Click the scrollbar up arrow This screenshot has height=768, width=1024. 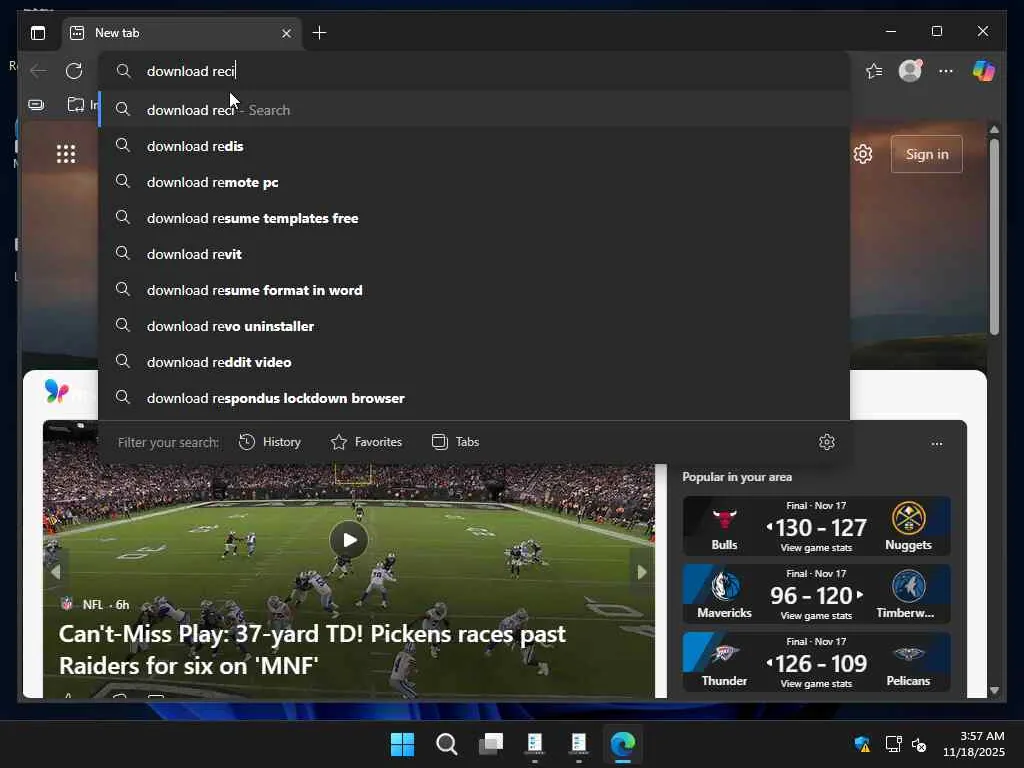994,129
